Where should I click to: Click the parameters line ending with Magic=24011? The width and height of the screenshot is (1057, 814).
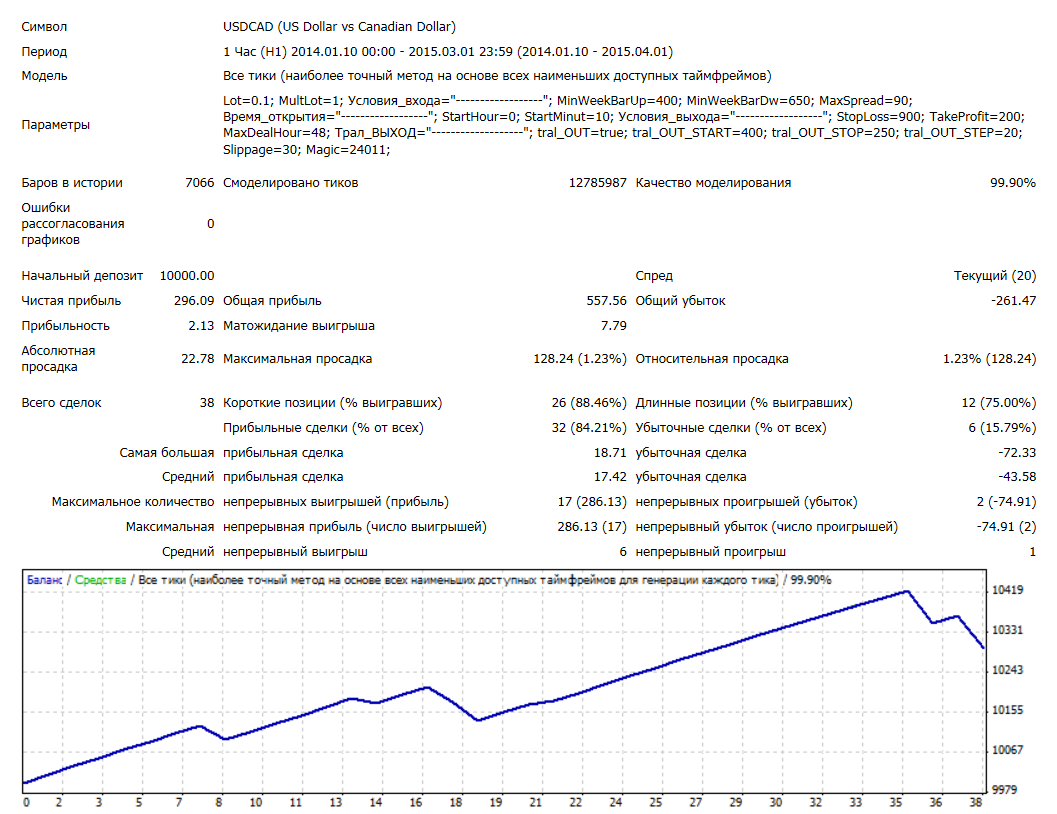307,150
